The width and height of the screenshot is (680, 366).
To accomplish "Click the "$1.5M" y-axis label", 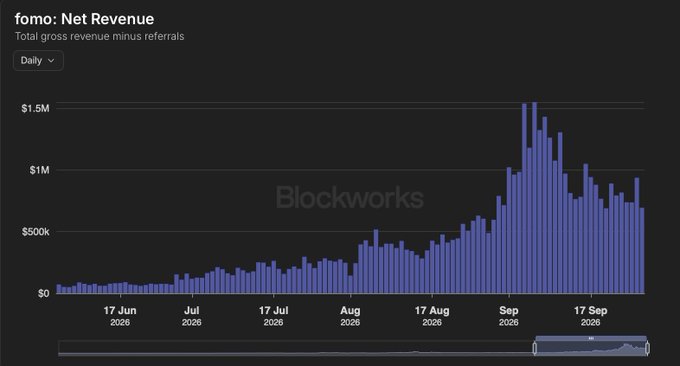I will (36, 108).
